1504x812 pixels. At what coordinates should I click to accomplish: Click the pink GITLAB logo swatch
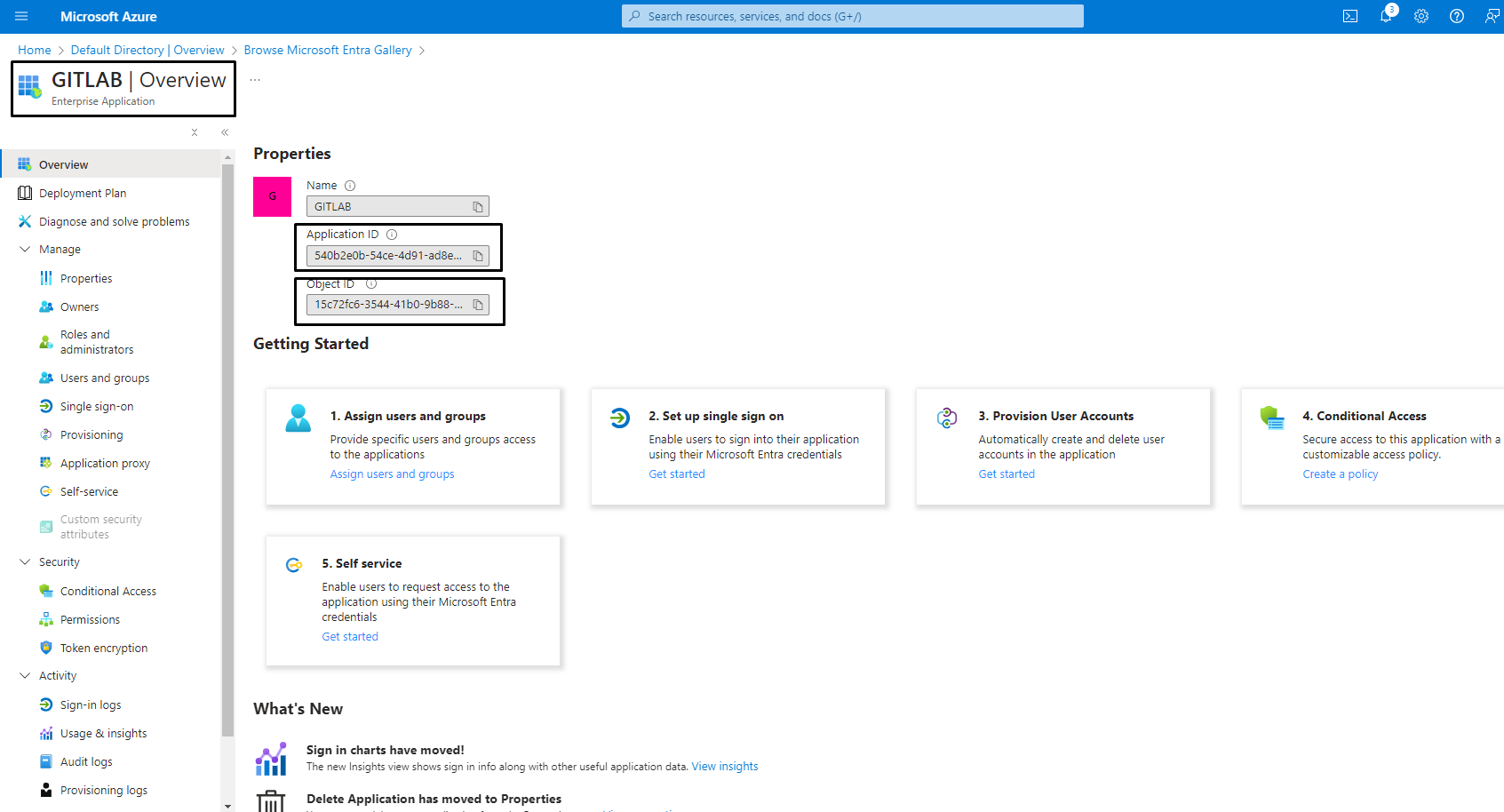coord(272,196)
